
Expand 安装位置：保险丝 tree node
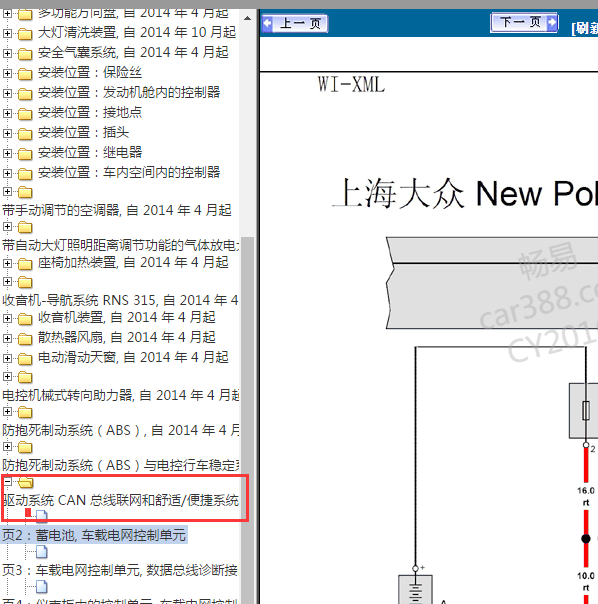tap(7, 73)
